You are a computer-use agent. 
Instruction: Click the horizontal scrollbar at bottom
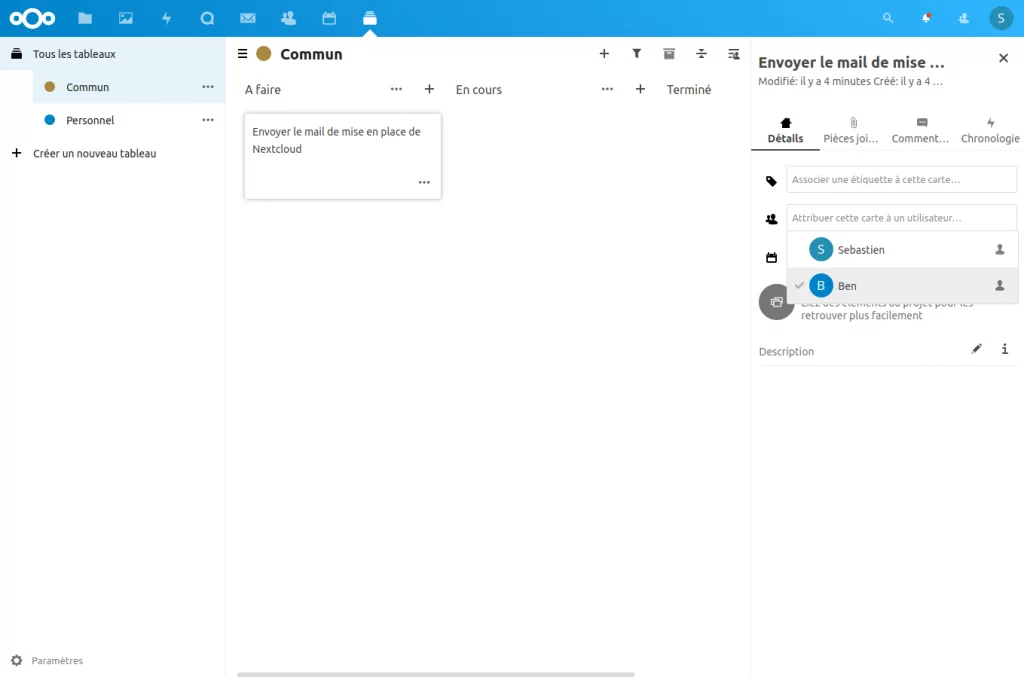[x=436, y=674]
